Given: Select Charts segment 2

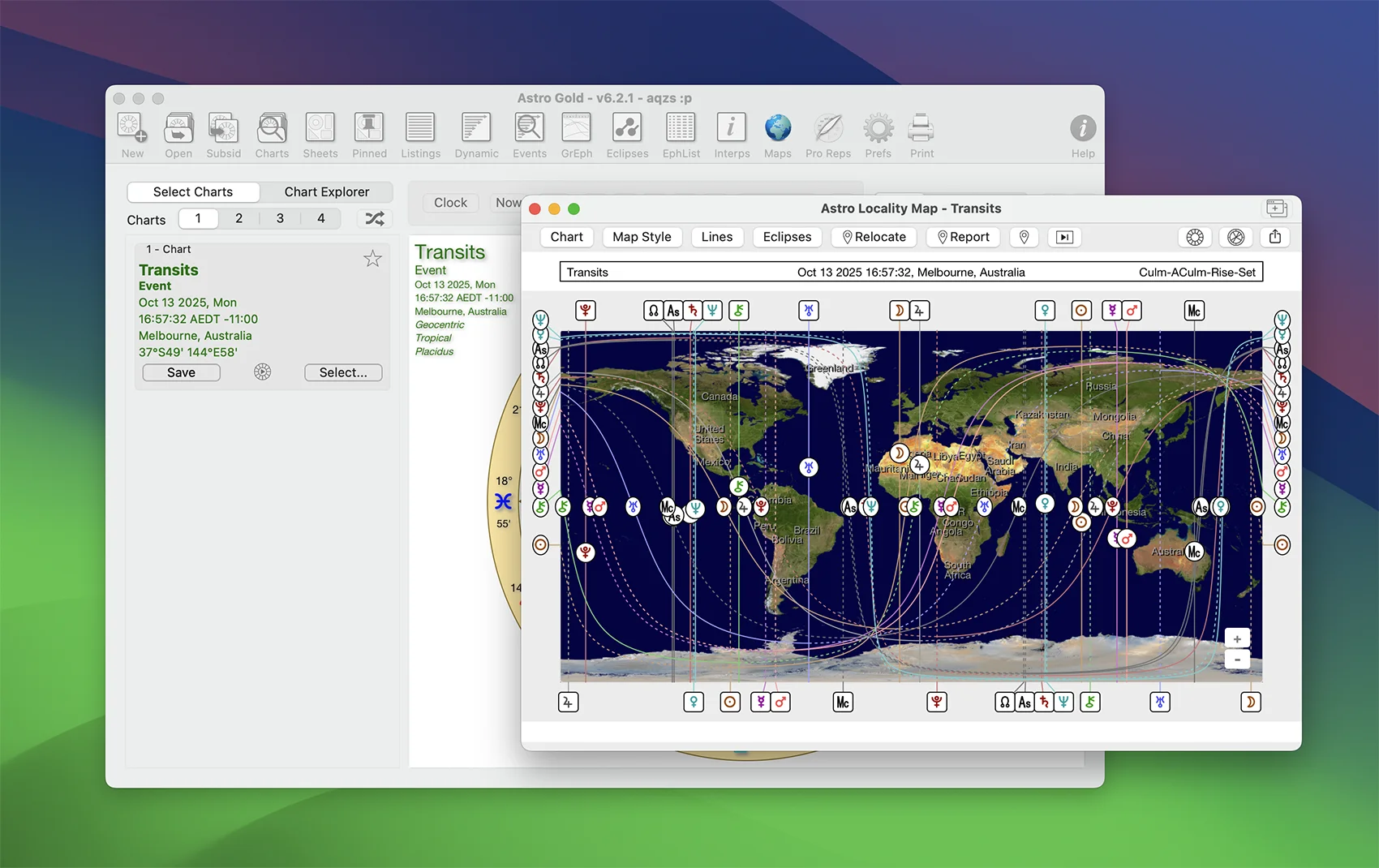Looking at the screenshot, I should pyautogui.click(x=238, y=218).
